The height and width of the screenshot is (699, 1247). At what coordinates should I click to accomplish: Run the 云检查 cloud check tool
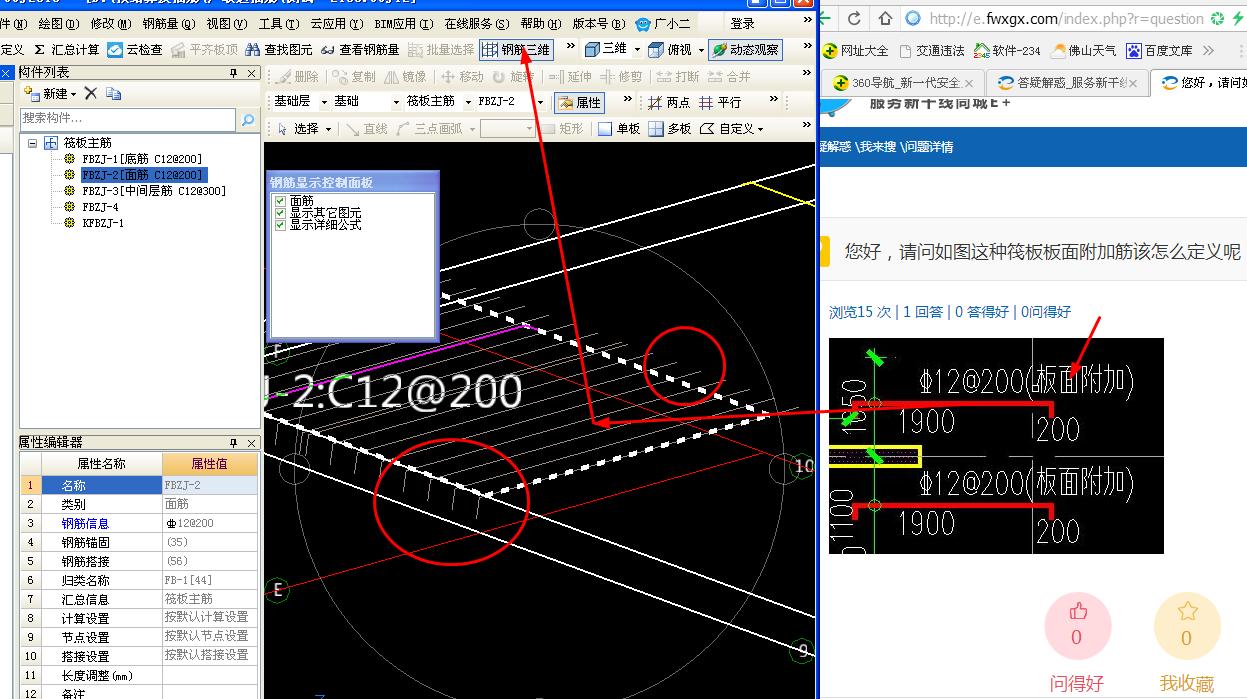pyautogui.click(x=135, y=49)
